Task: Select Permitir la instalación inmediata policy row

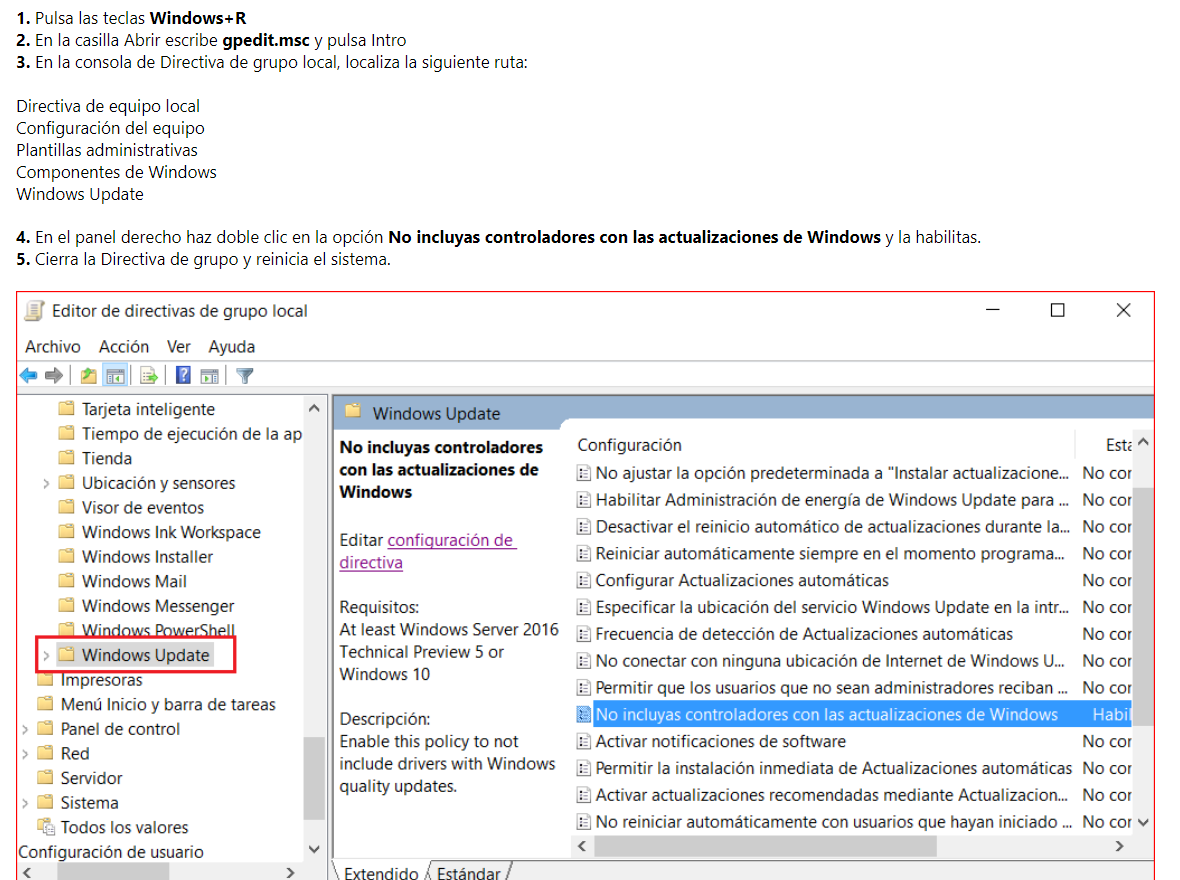Action: point(853,768)
